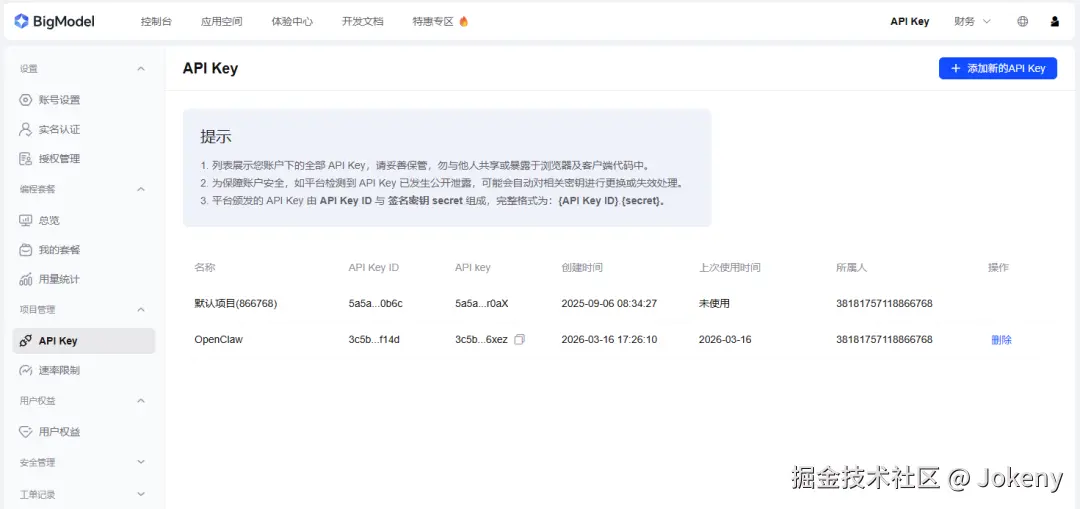Image resolution: width=1080 pixels, height=509 pixels.
Task: Go to 体验中心 in top navigation
Action: click(x=292, y=21)
